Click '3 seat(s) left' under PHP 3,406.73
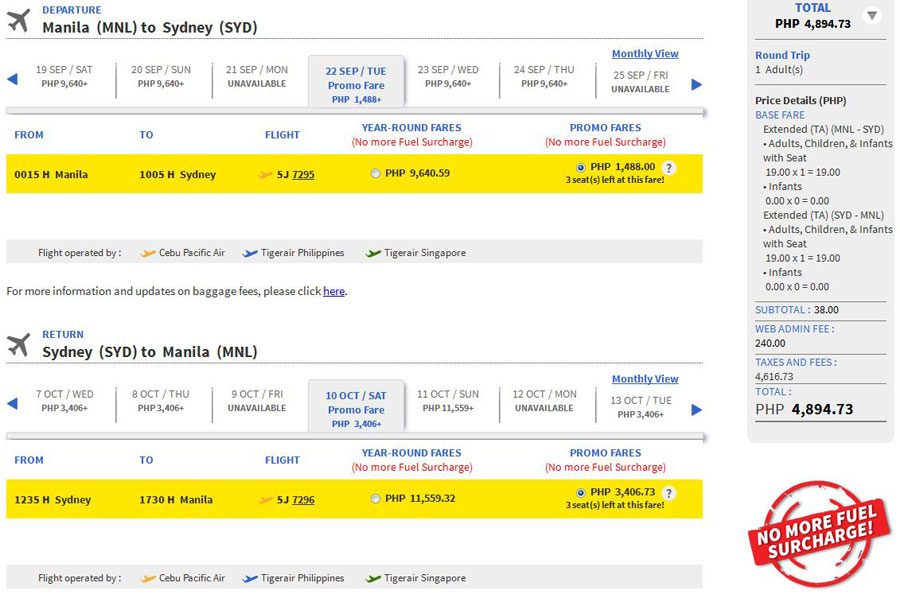Screen dimensions: 900x598 (615, 505)
